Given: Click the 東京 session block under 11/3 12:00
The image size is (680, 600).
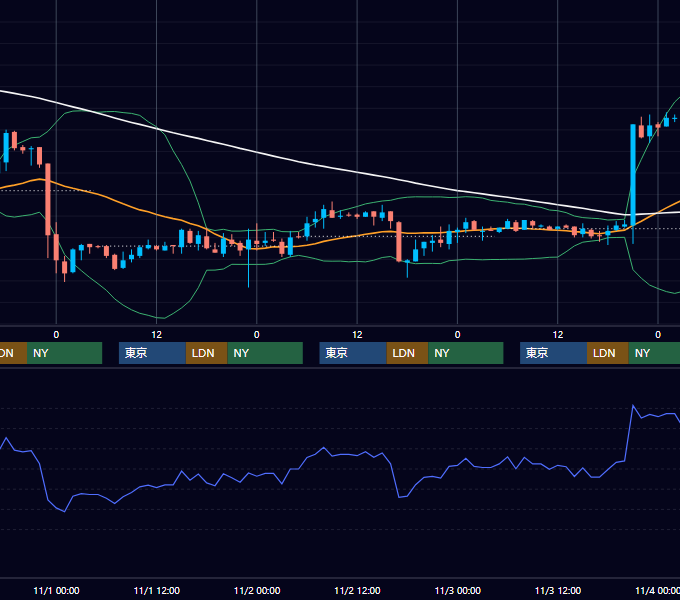Looking at the screenshot, I should click(553, 353).
